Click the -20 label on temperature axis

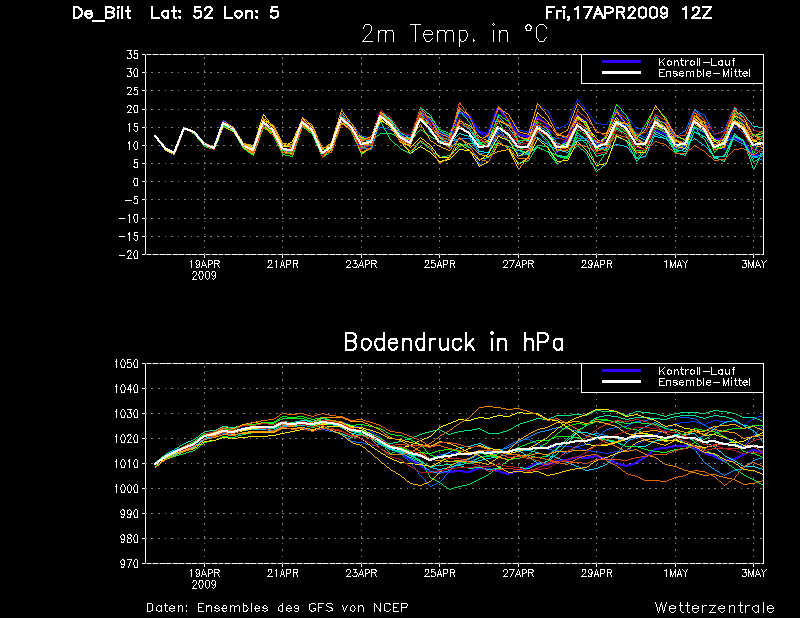(x=129, y=255)
